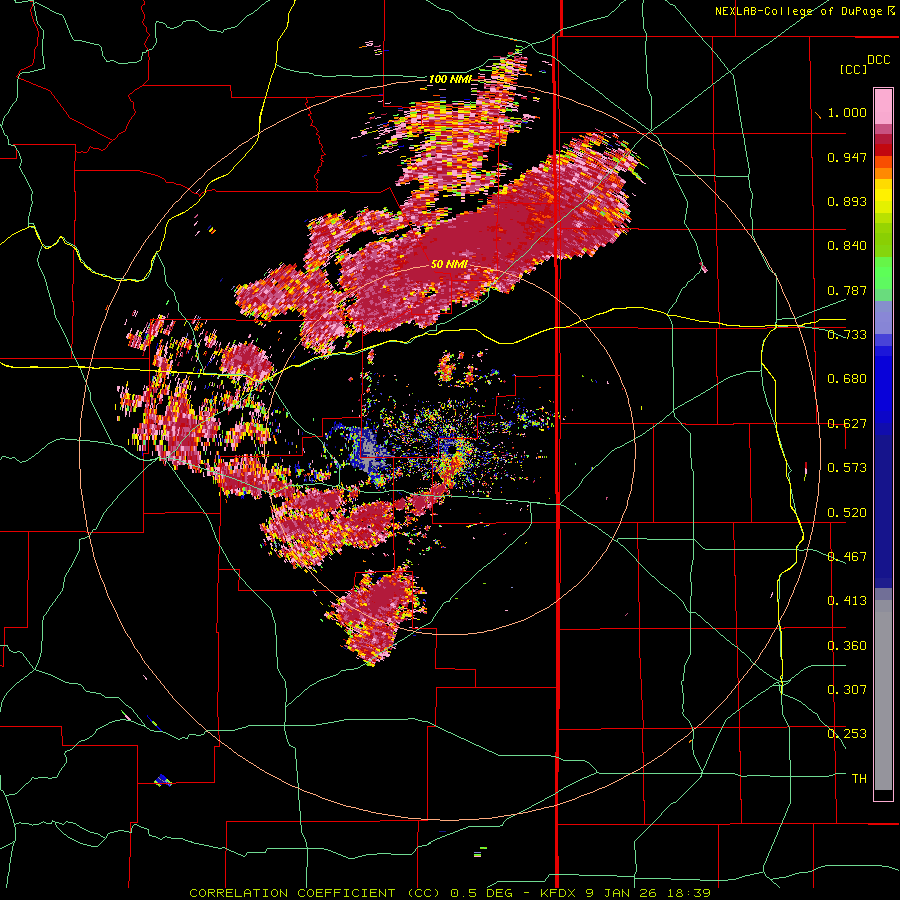Click the 50 NMI range ring label
Image resolution: width=900 pixels, height=900 pixels.
[x=449, y=264]
